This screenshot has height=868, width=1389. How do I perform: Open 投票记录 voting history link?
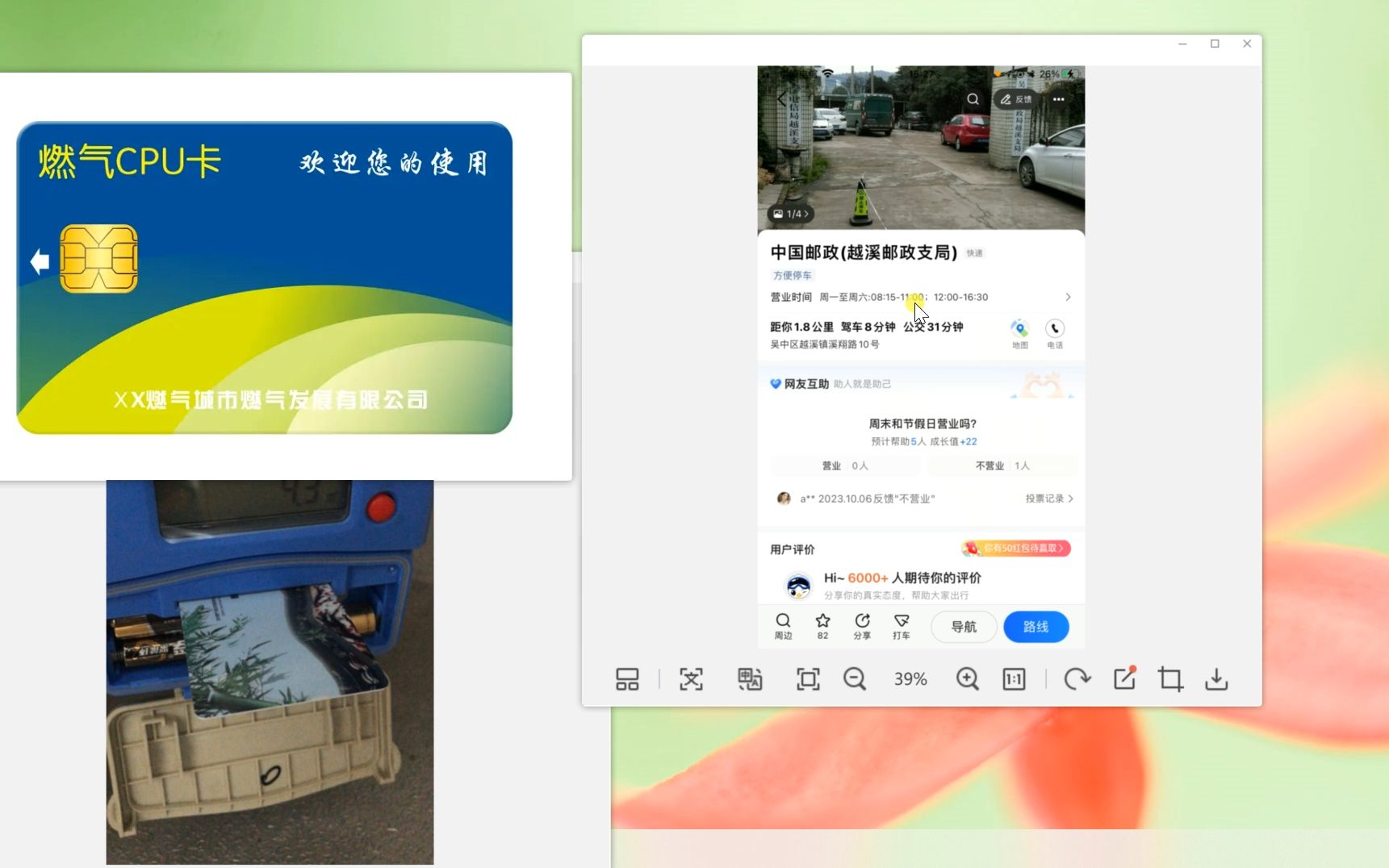pyautogui.click(x=1049, y=499)
